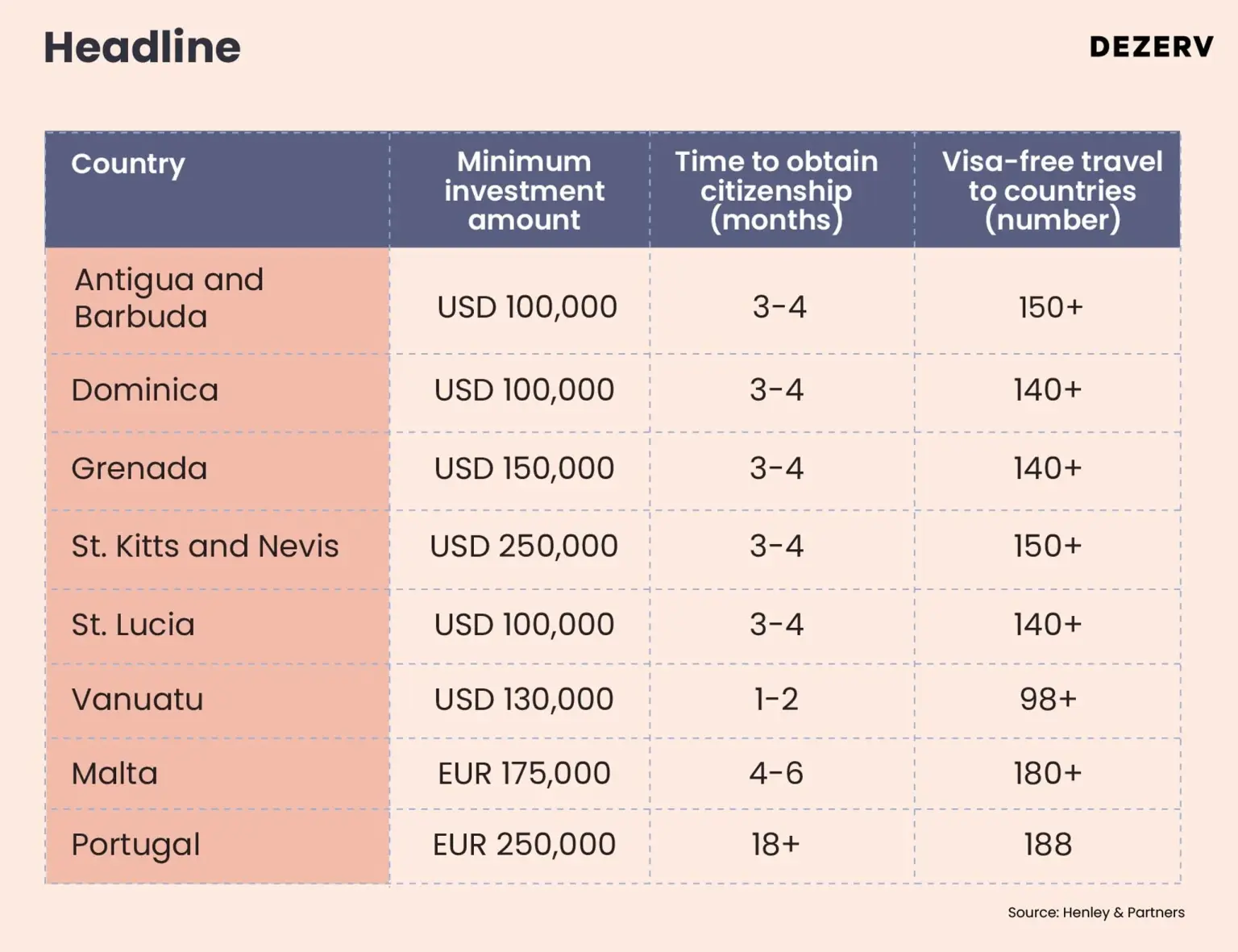Click Vanuatu's 1-2 months cell
The width and height of the screenshot is (1238, 952).
pos(776,700)
